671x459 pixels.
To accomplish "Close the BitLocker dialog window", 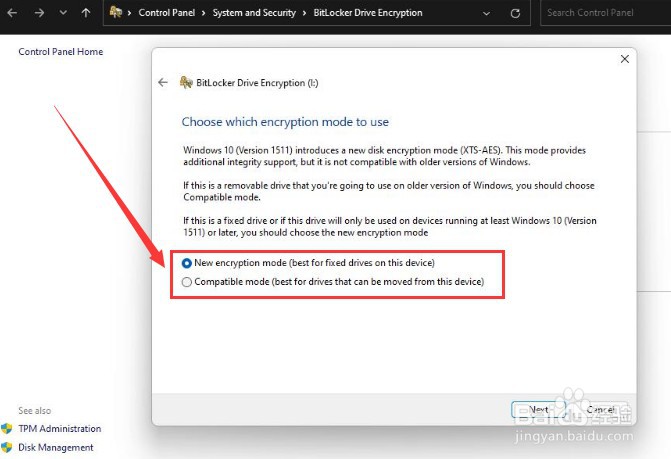I will click(x=625, y=60).
